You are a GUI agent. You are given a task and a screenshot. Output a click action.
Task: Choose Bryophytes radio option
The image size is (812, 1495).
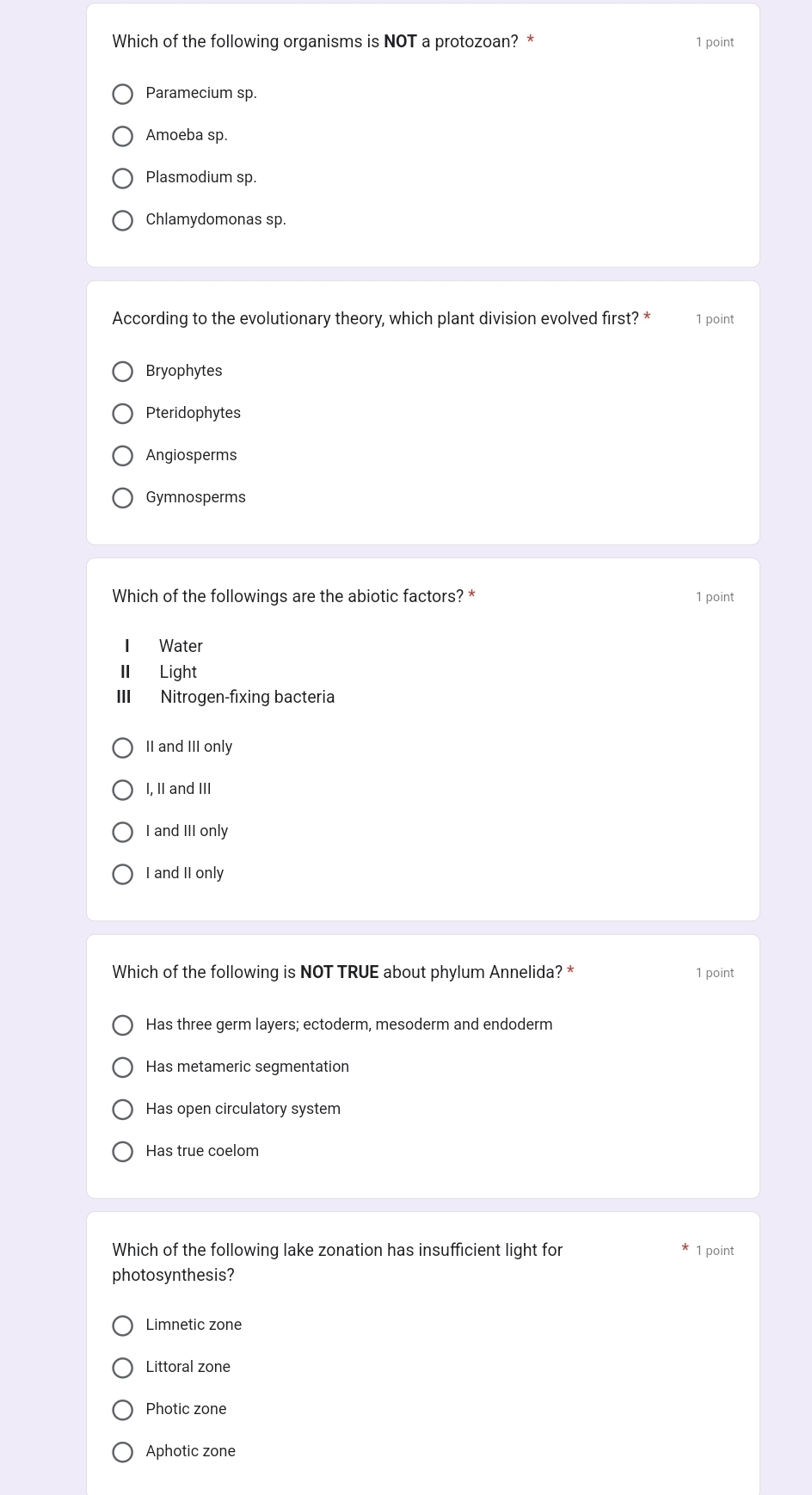click(123, 372)
